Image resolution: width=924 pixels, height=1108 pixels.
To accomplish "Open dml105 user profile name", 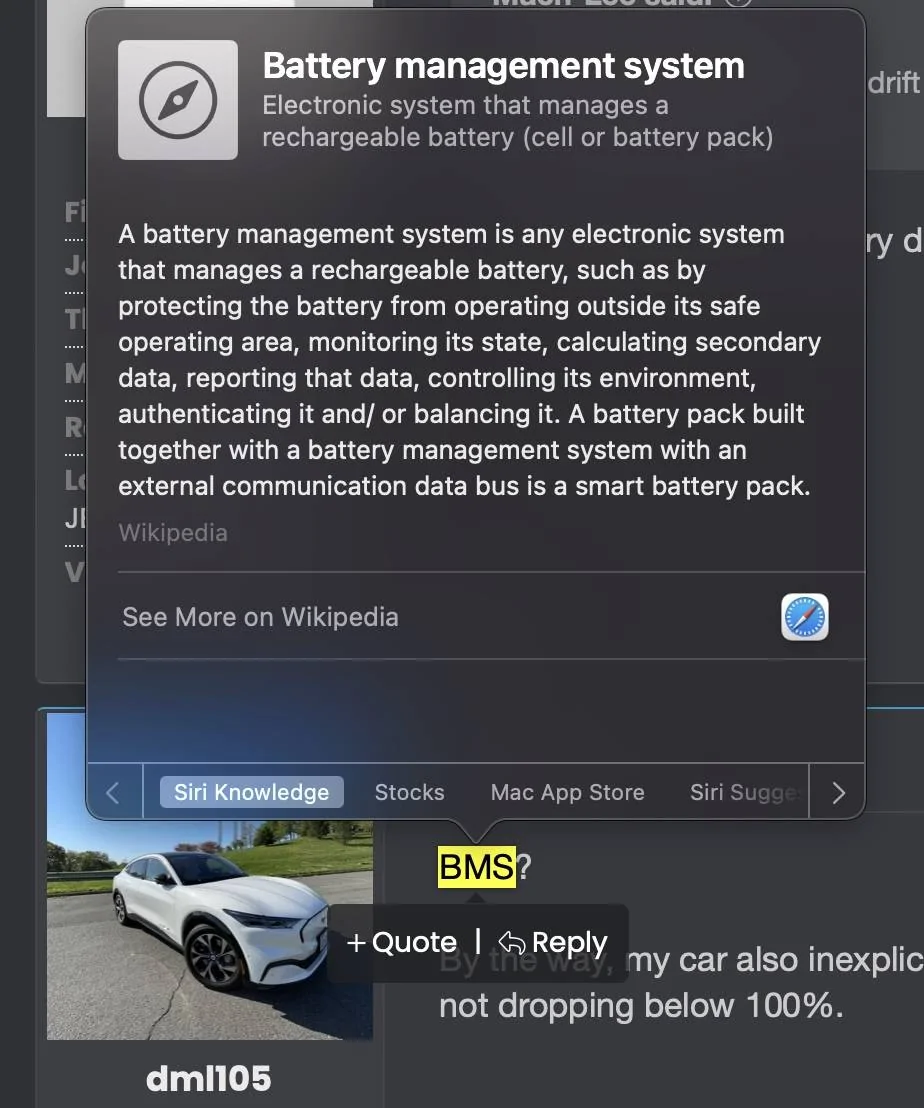I will pyautogui.click(x=208, y=1078).
